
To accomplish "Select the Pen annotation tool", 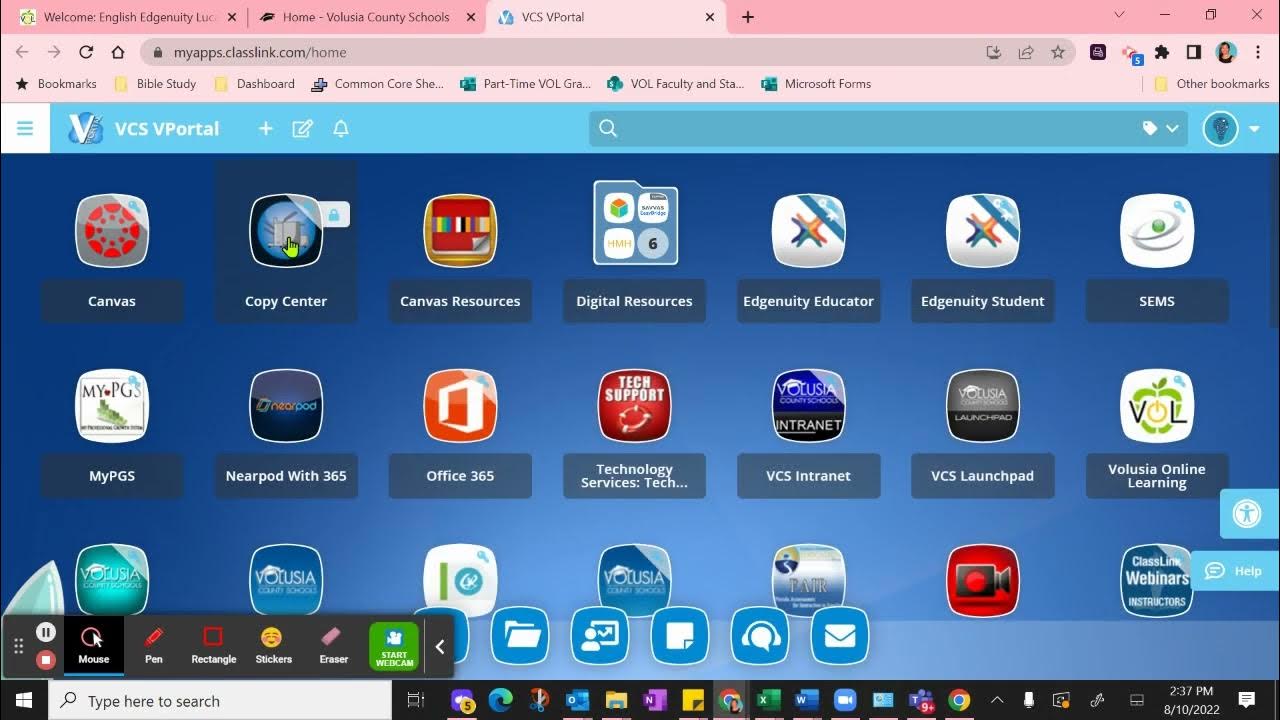I will pyautogui.click(x=154, y=645).
